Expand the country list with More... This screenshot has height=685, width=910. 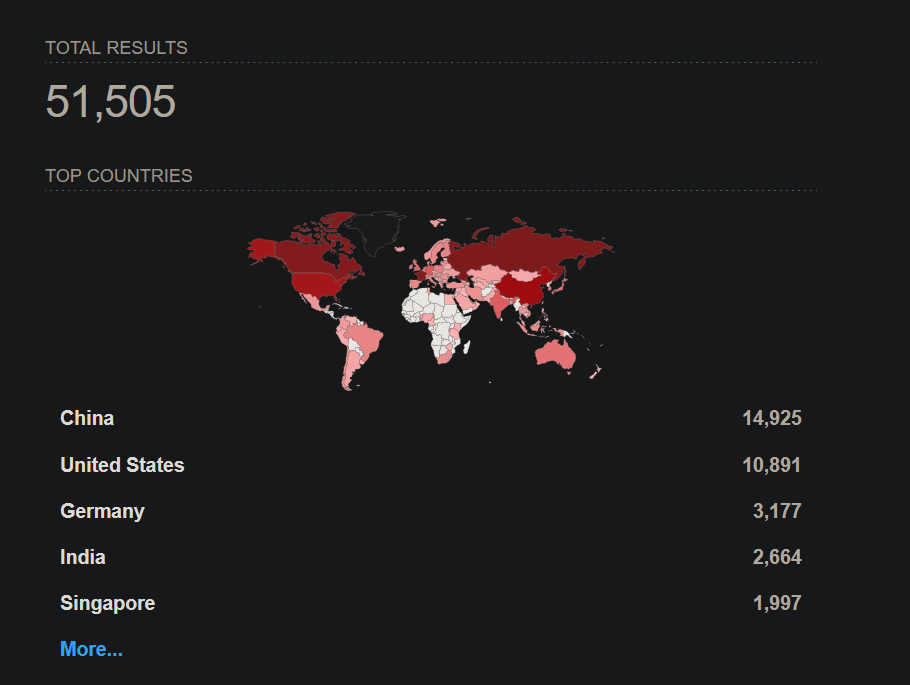pos(91,649)
